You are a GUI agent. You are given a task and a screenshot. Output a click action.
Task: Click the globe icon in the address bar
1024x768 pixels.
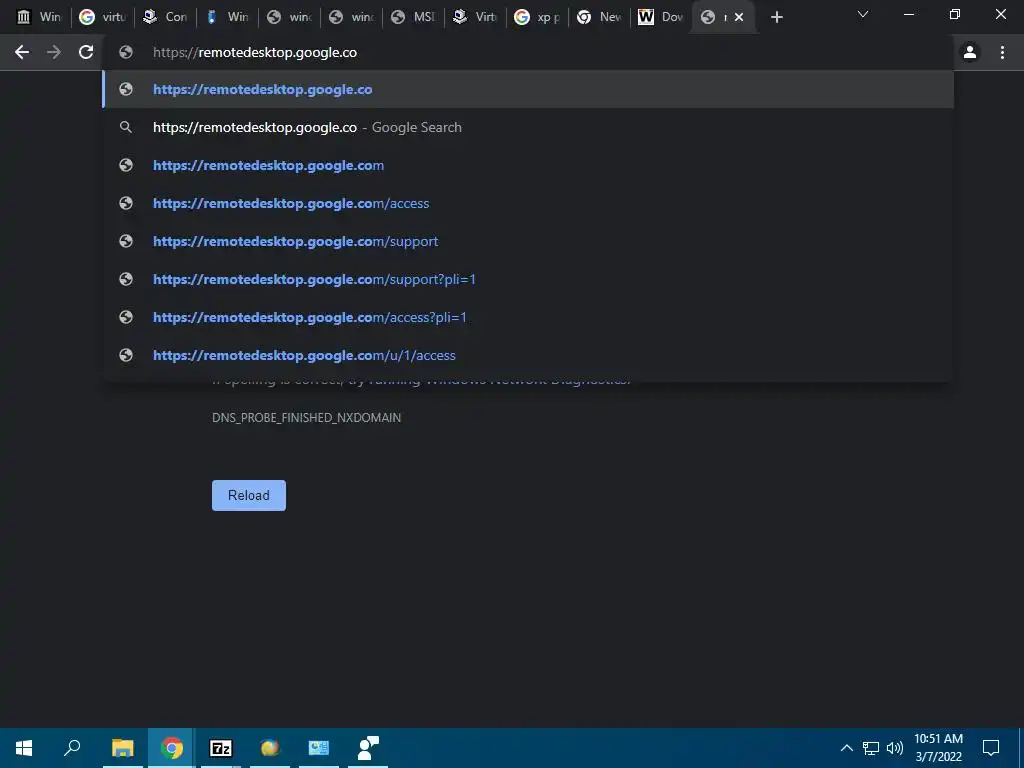point(126,52)
